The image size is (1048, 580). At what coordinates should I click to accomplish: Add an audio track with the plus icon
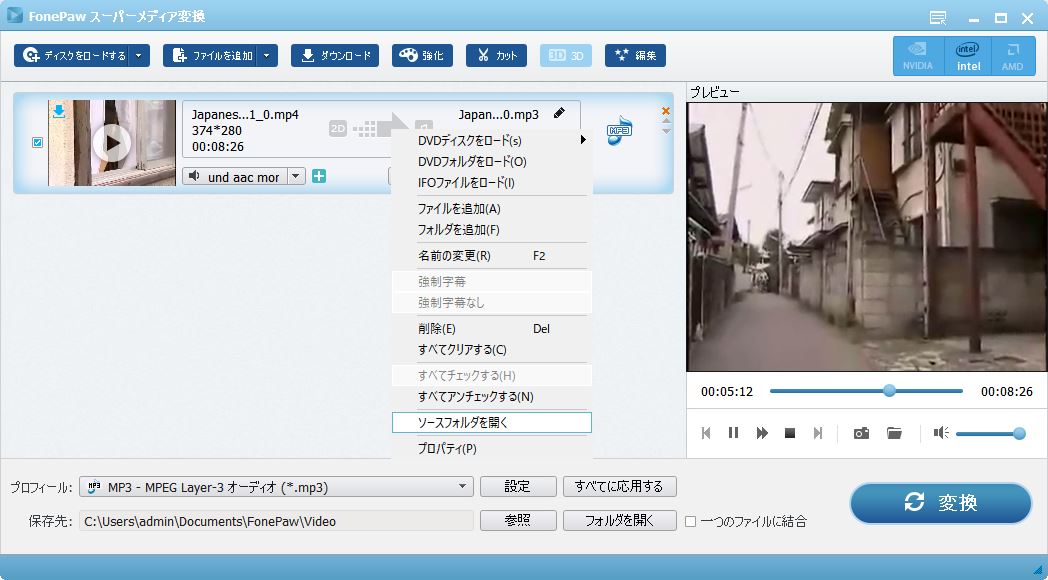click(x=319, y=176)
